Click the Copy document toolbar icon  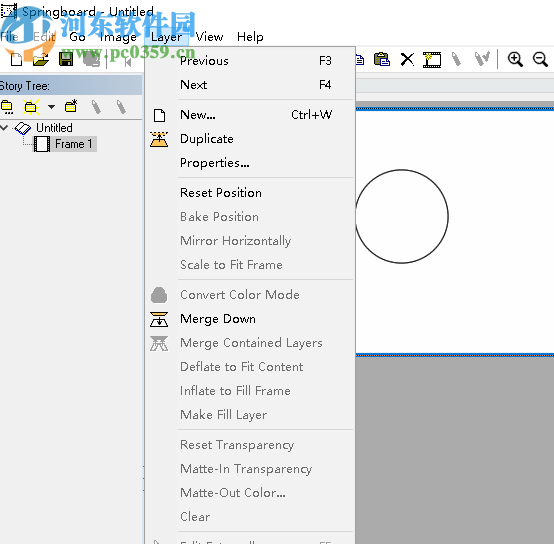coord(360,59)
